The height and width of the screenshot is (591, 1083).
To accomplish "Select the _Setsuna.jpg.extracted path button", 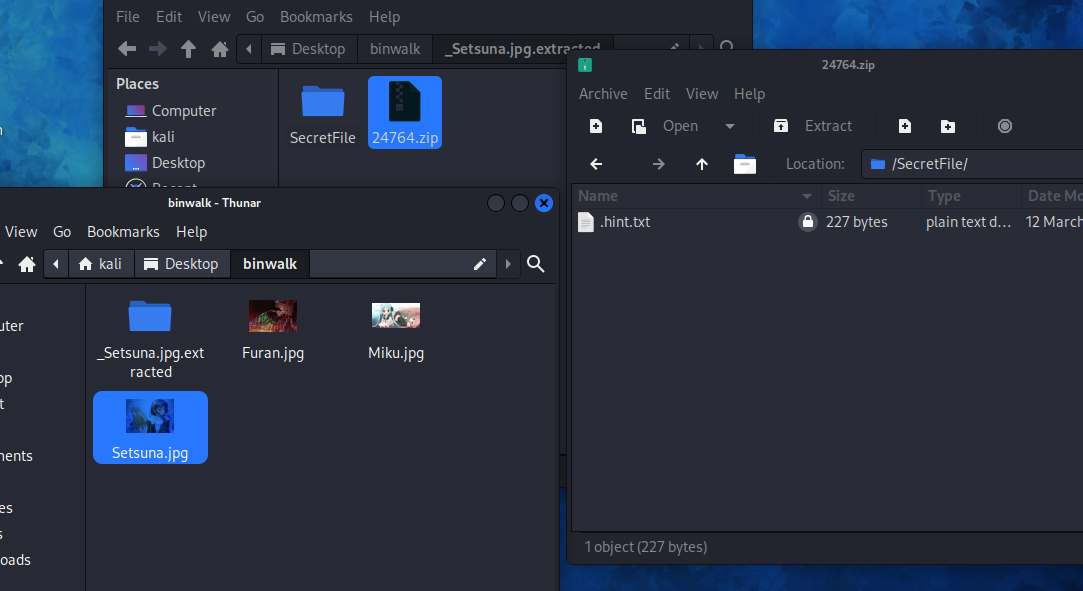I will [521, 49].
